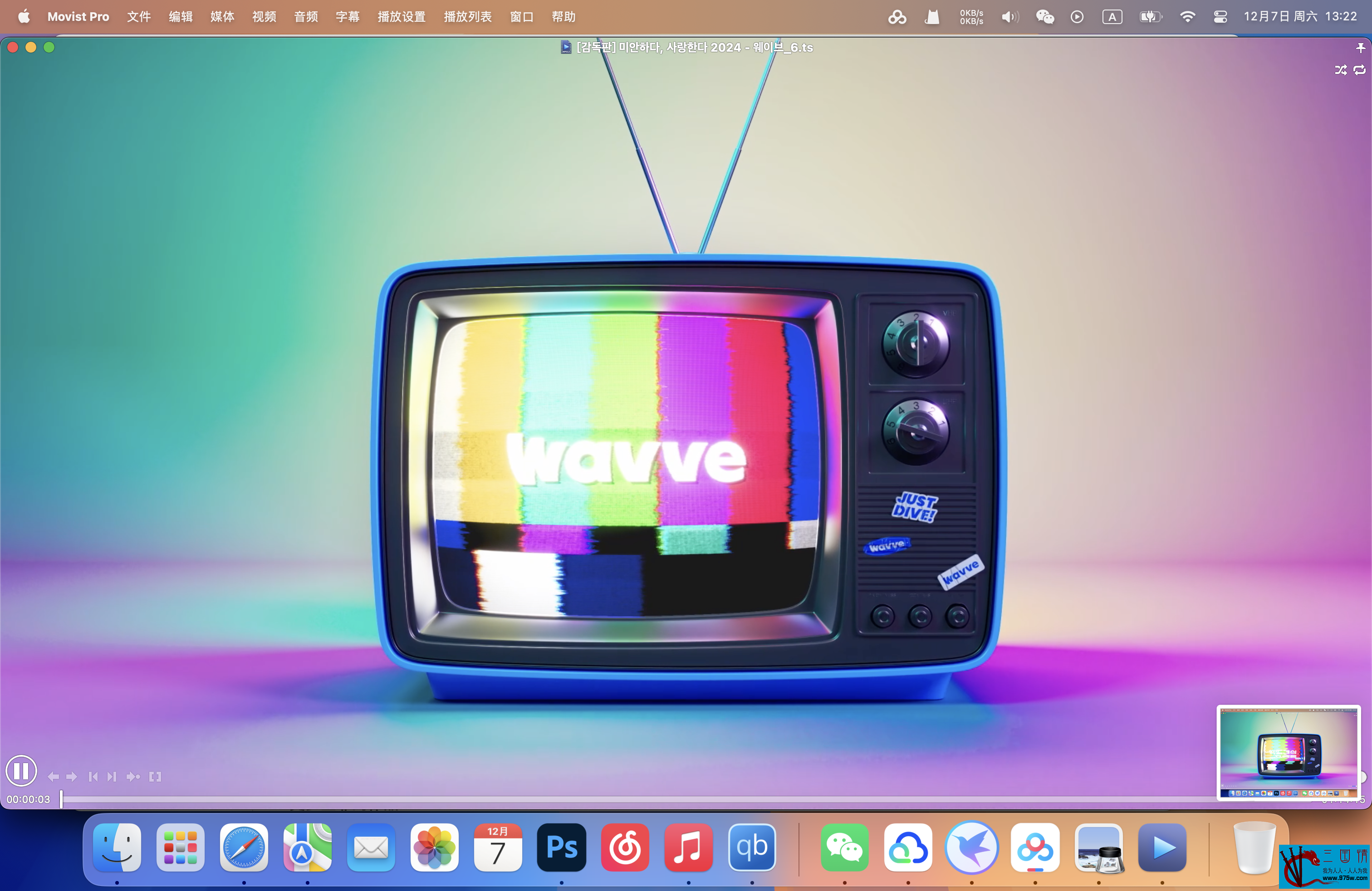The image size is (1372, 891).
Task: Open WeChat from the dock
Action: point(844,847)
